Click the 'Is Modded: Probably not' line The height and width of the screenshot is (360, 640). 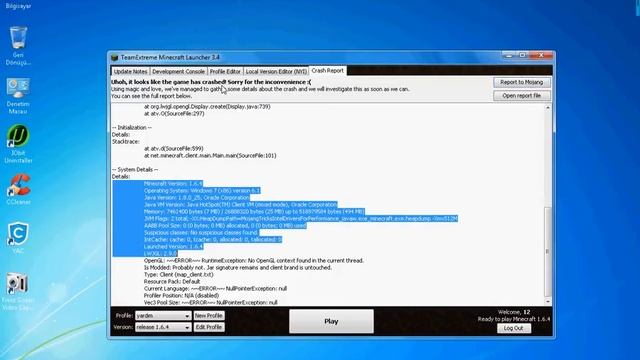coord(238,268)
